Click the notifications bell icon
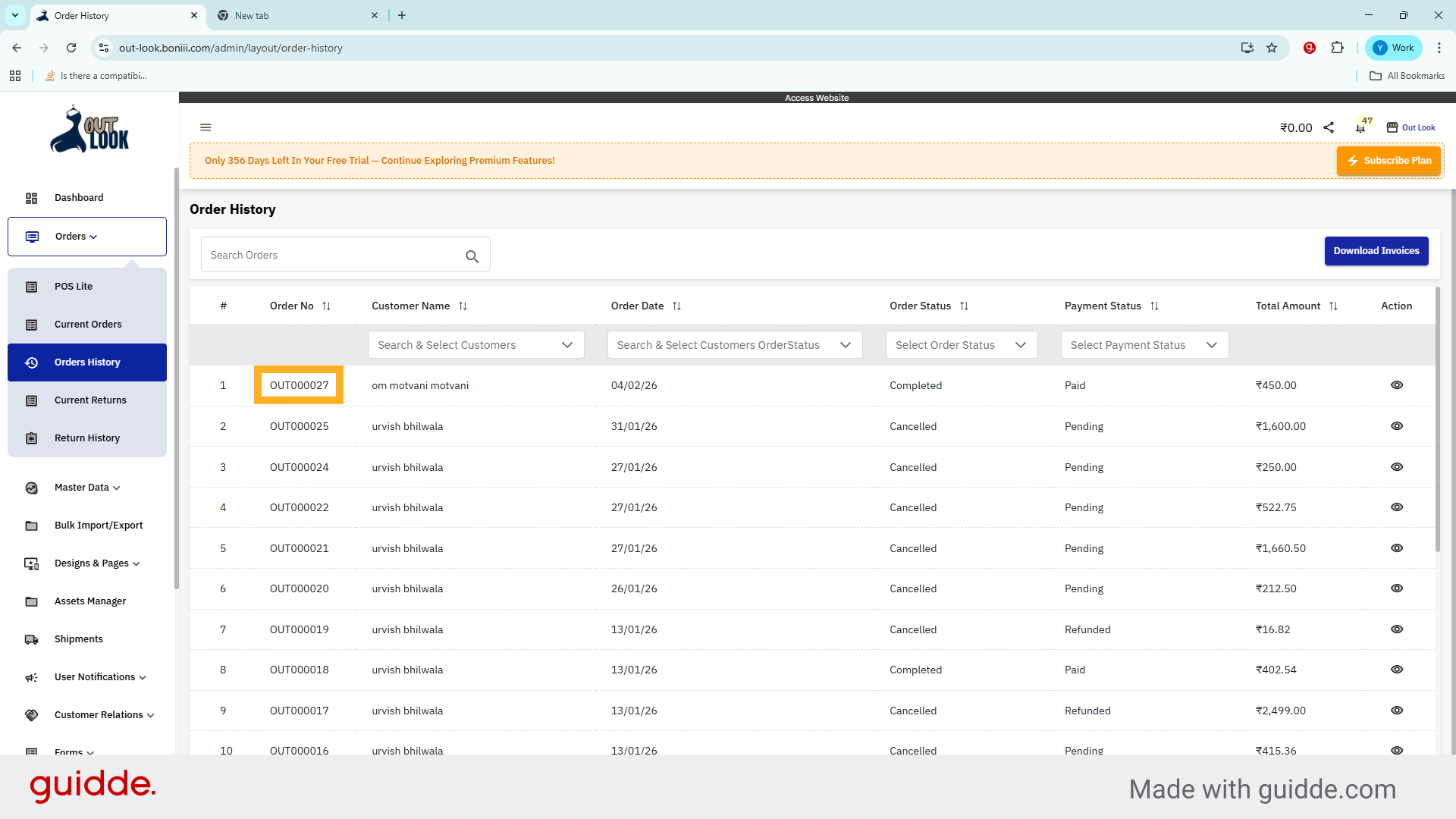The image size is (1456, 819). pyautogui.click(x=1360, y=127)
